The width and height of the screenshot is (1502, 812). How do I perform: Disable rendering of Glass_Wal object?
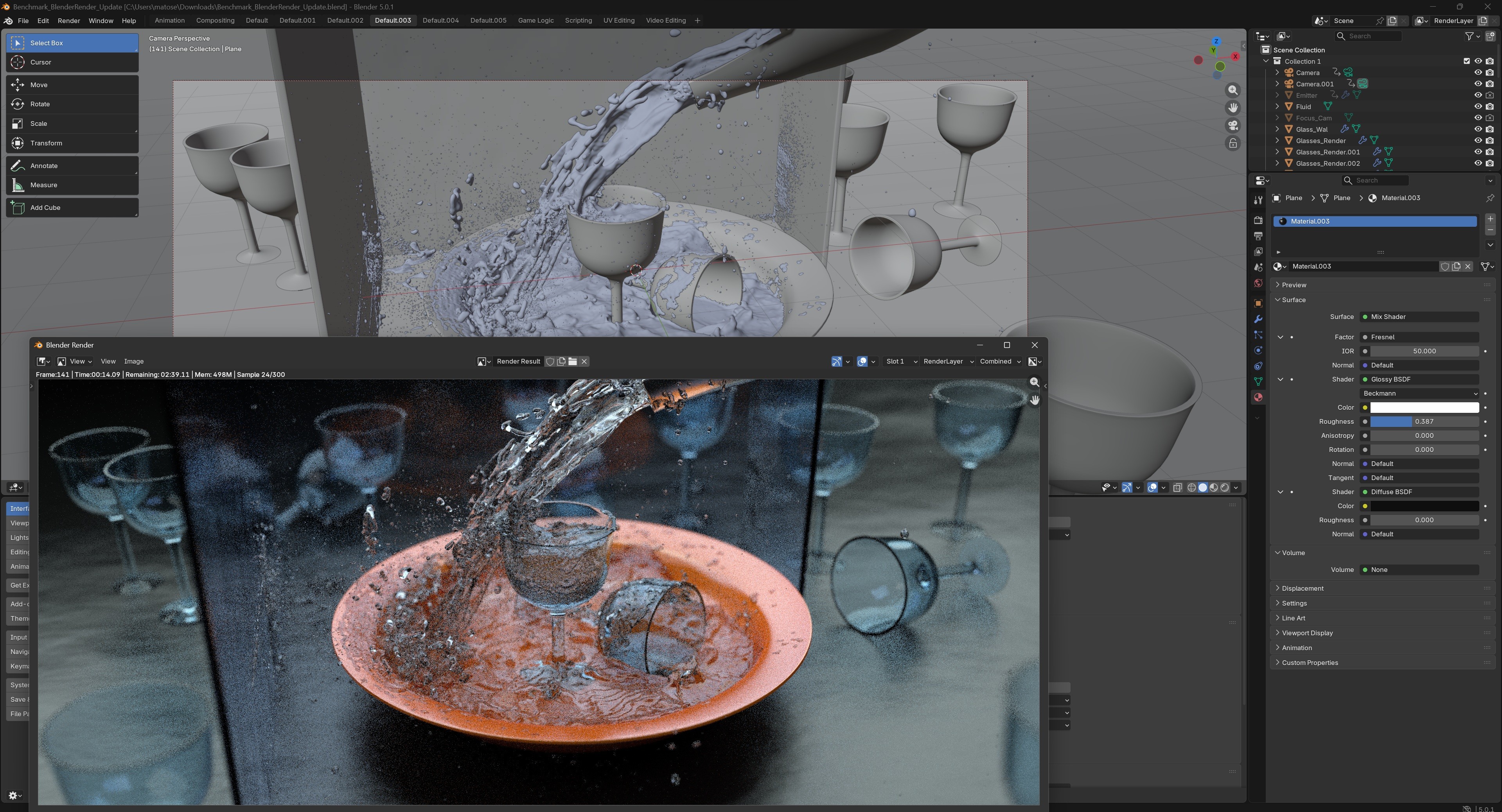point(1490,129)
